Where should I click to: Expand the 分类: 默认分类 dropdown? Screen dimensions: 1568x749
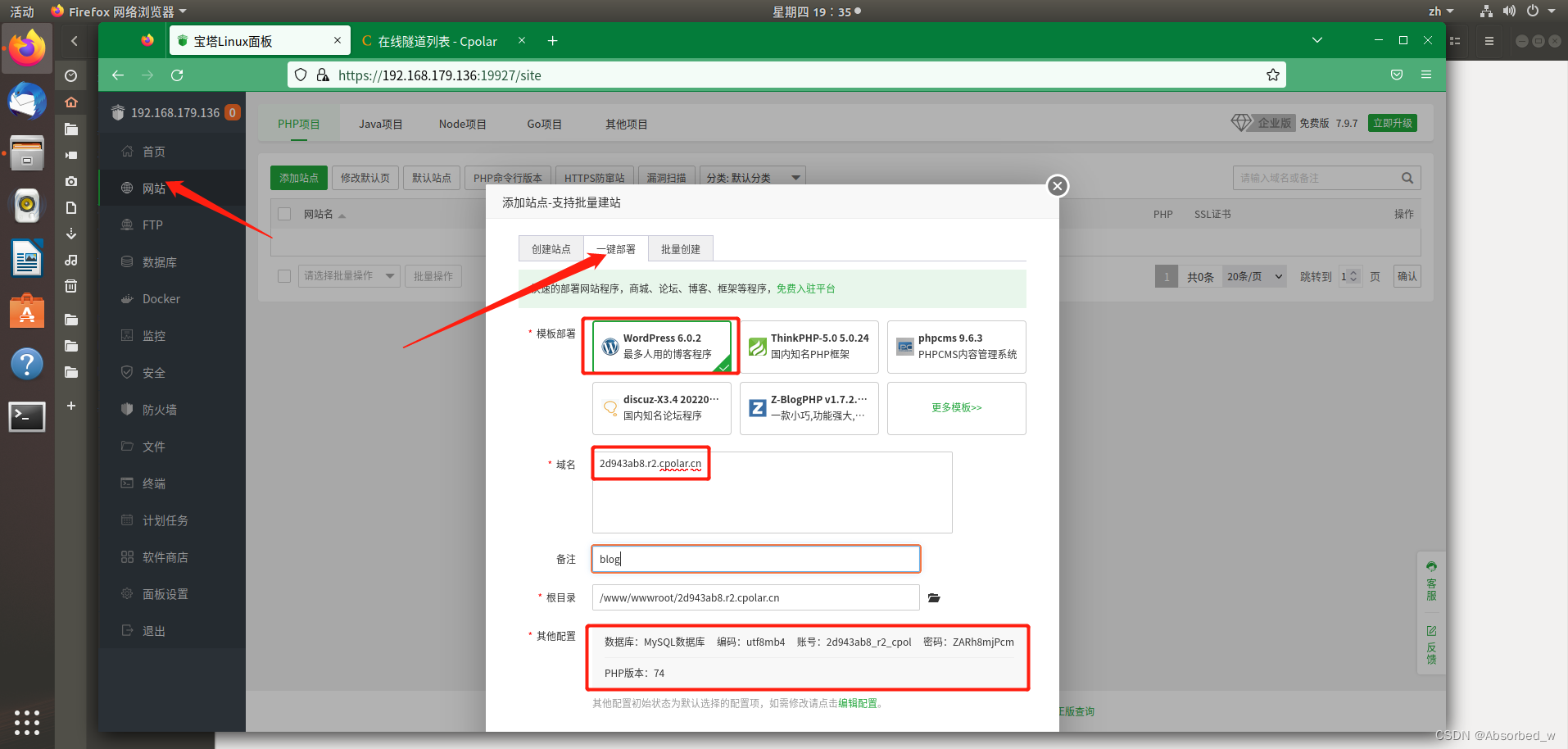(x=753, y=178)
